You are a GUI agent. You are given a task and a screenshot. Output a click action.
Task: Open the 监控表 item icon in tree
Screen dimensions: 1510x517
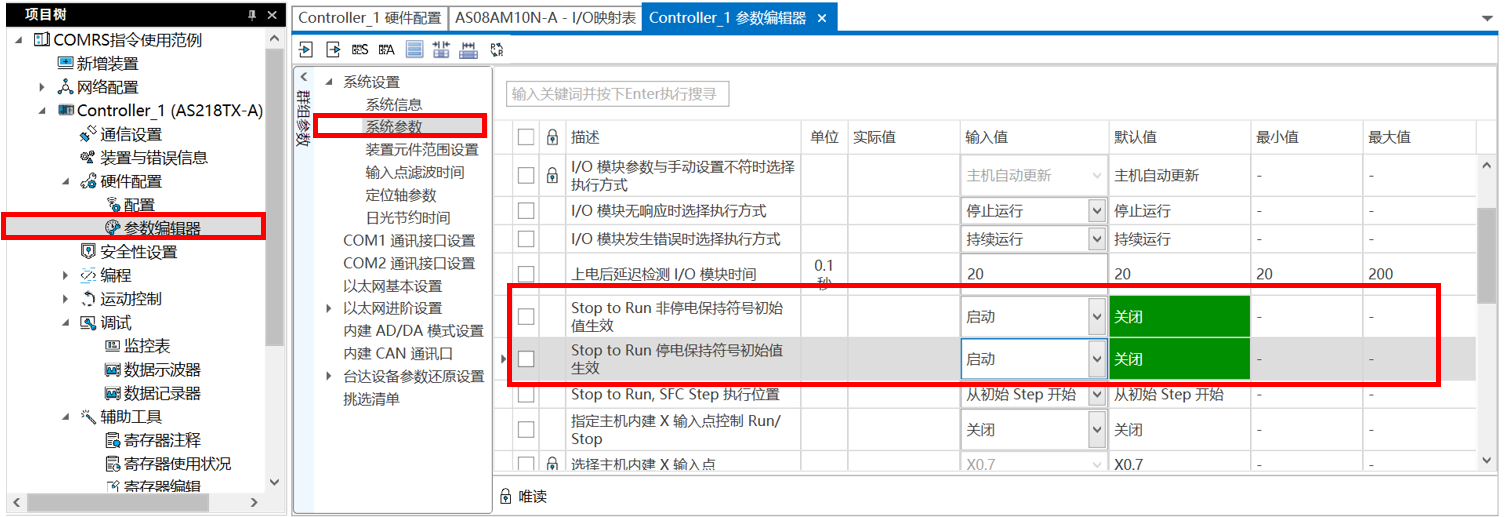(x=112, y=346)
